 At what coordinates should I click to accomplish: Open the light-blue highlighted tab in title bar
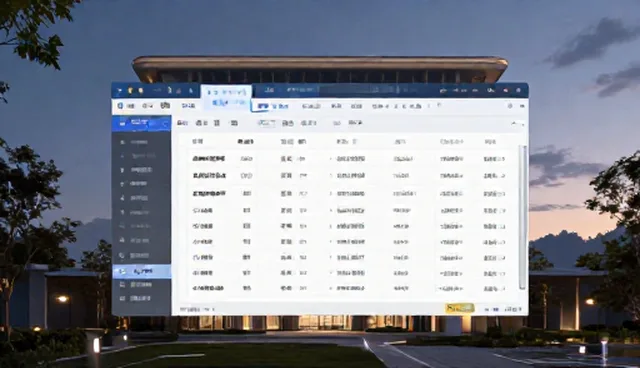point(226,98)
